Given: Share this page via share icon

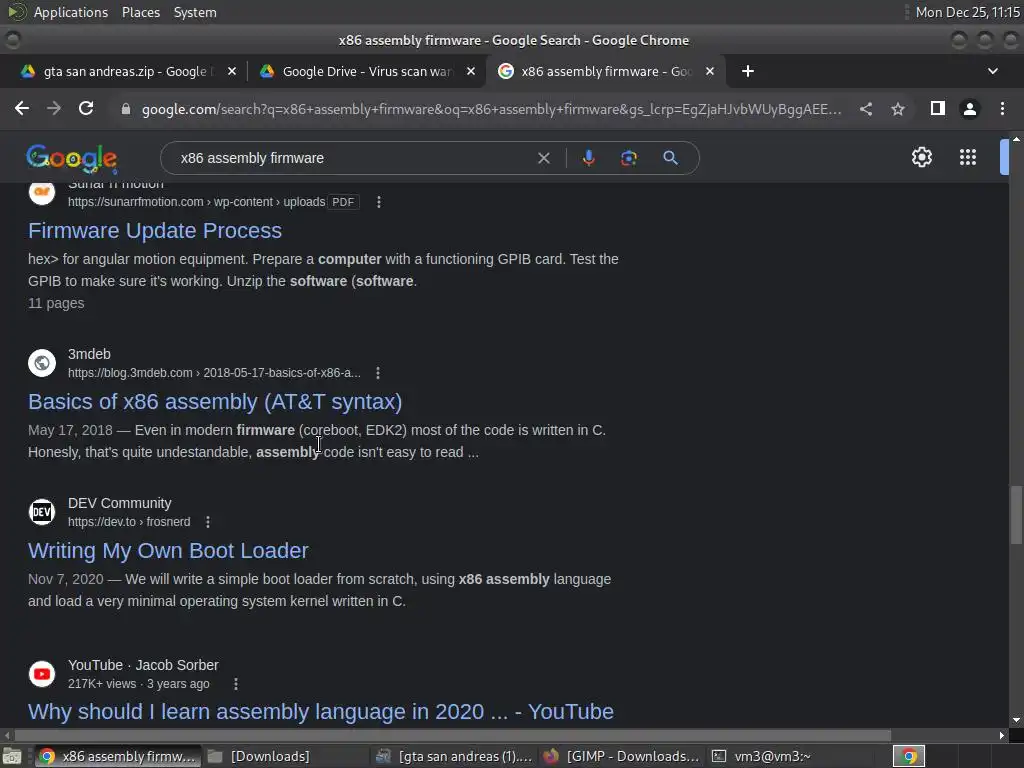Looking at the screenshot, I should [866, 109].
